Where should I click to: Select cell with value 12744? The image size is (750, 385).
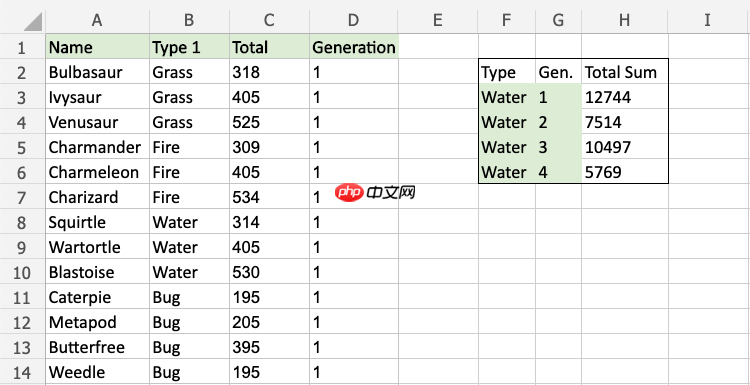[x=624, y=97]
